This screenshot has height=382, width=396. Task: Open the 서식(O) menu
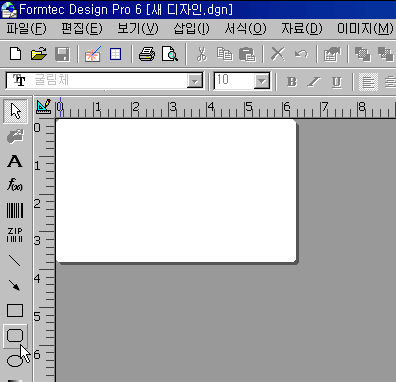tap(246, 29)
